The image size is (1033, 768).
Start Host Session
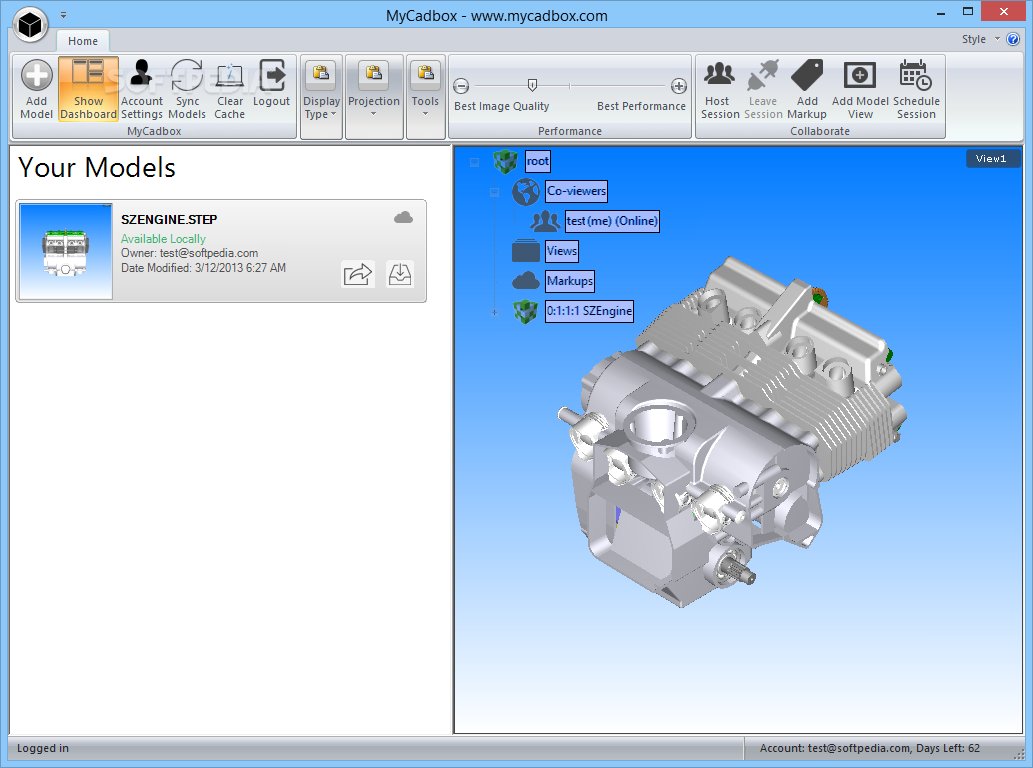pos(719,90)
